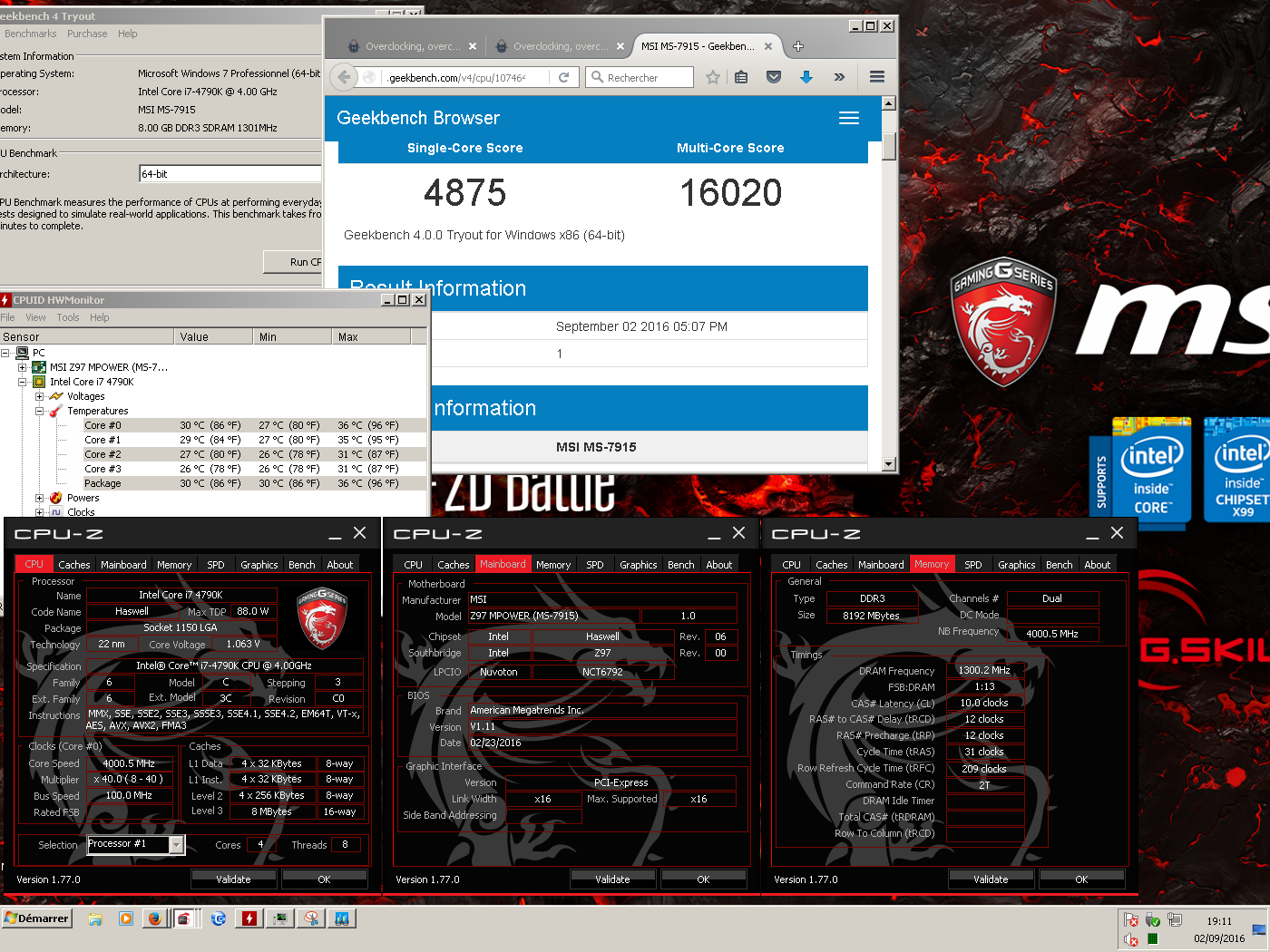The width and height of the screenshot is (1270, 952).
Task: Reload the Geekbench page
Action: pos(563,77)
